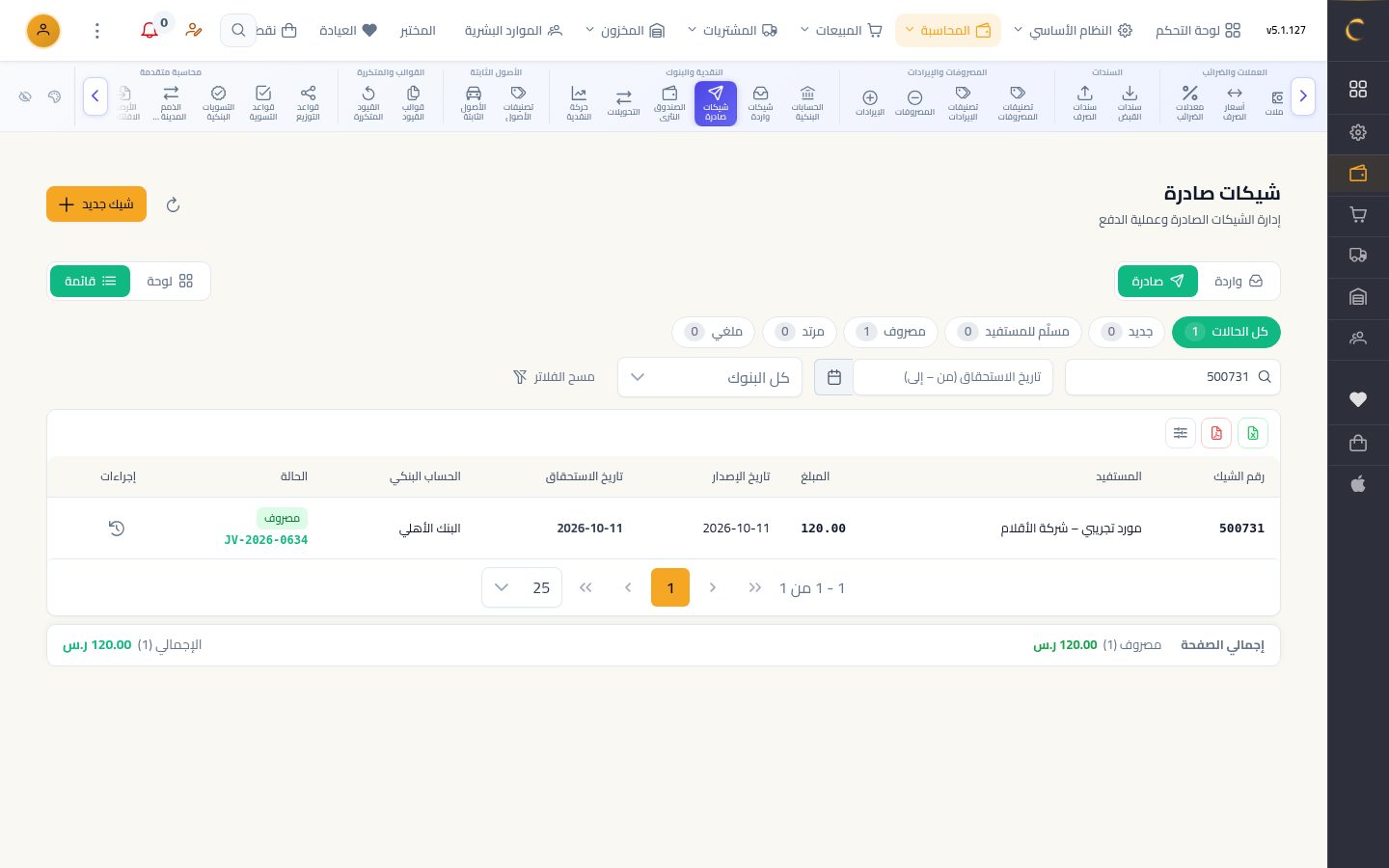1389x868 pixels.
Task: Open سندات القبض receipt vouchers icon
Action: (x=1130, y=103)
